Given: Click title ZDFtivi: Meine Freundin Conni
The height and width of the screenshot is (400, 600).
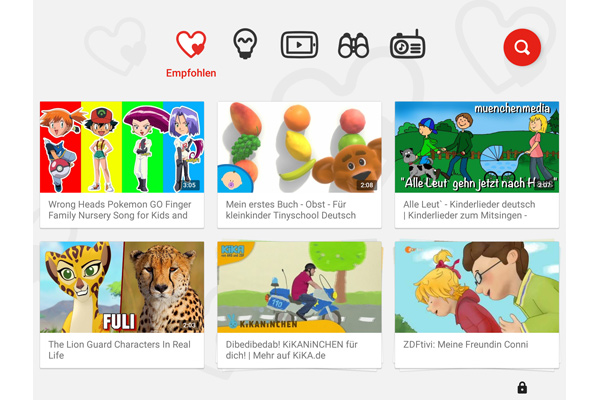Looking at the screenshot, I should tap(466, 344).
